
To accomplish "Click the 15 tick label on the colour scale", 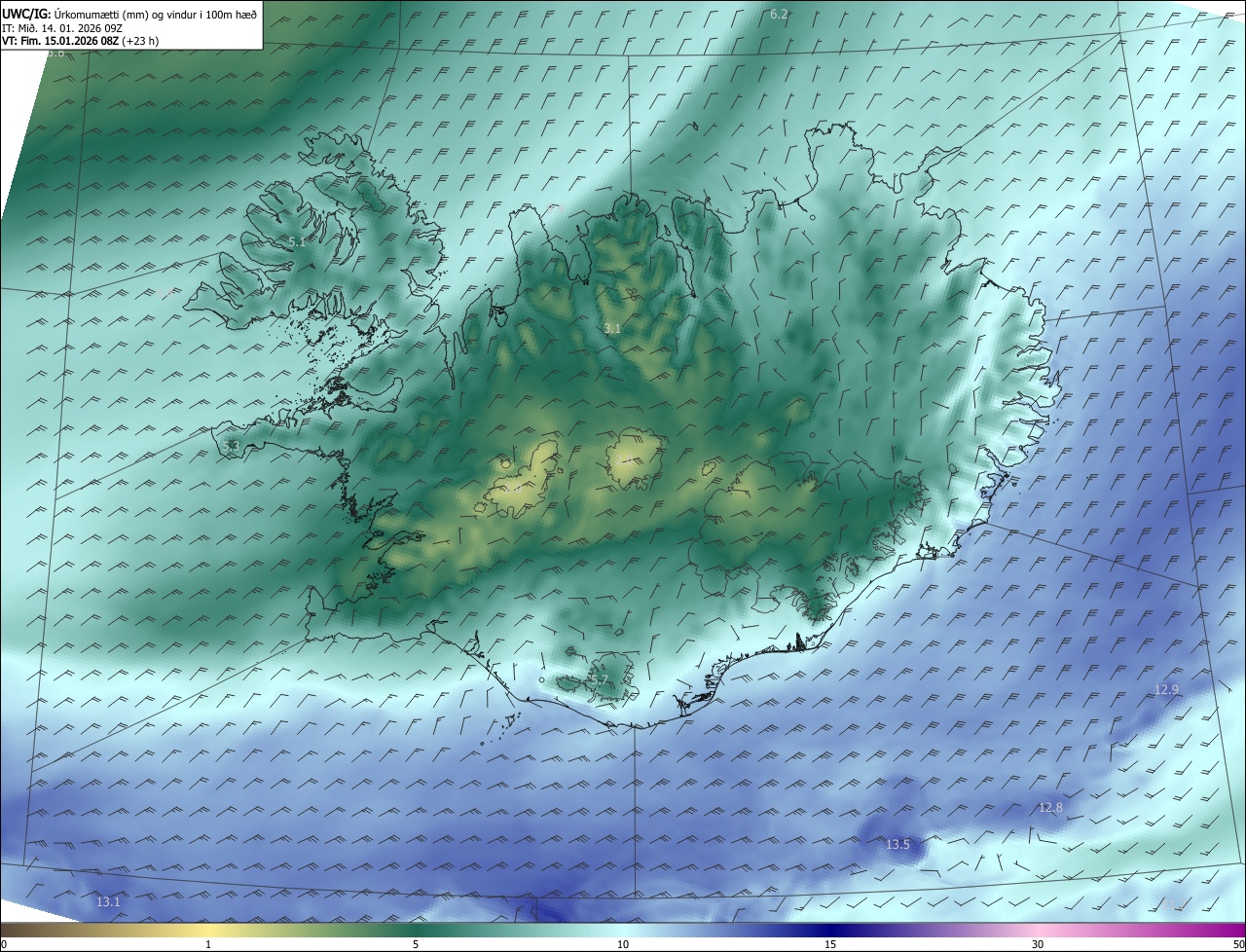I will point(830,944).
